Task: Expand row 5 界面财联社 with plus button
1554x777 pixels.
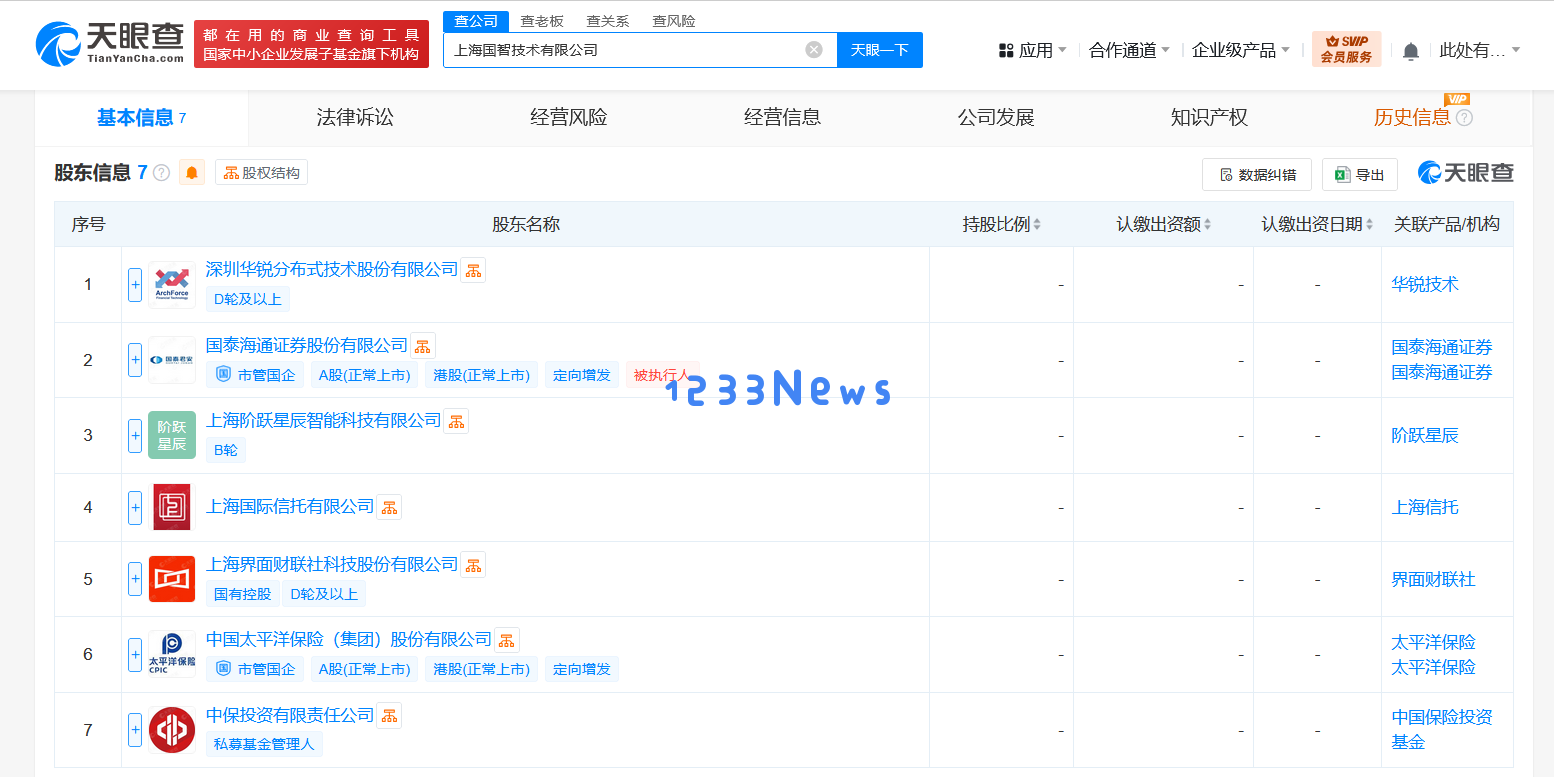Action: [135, 579]
